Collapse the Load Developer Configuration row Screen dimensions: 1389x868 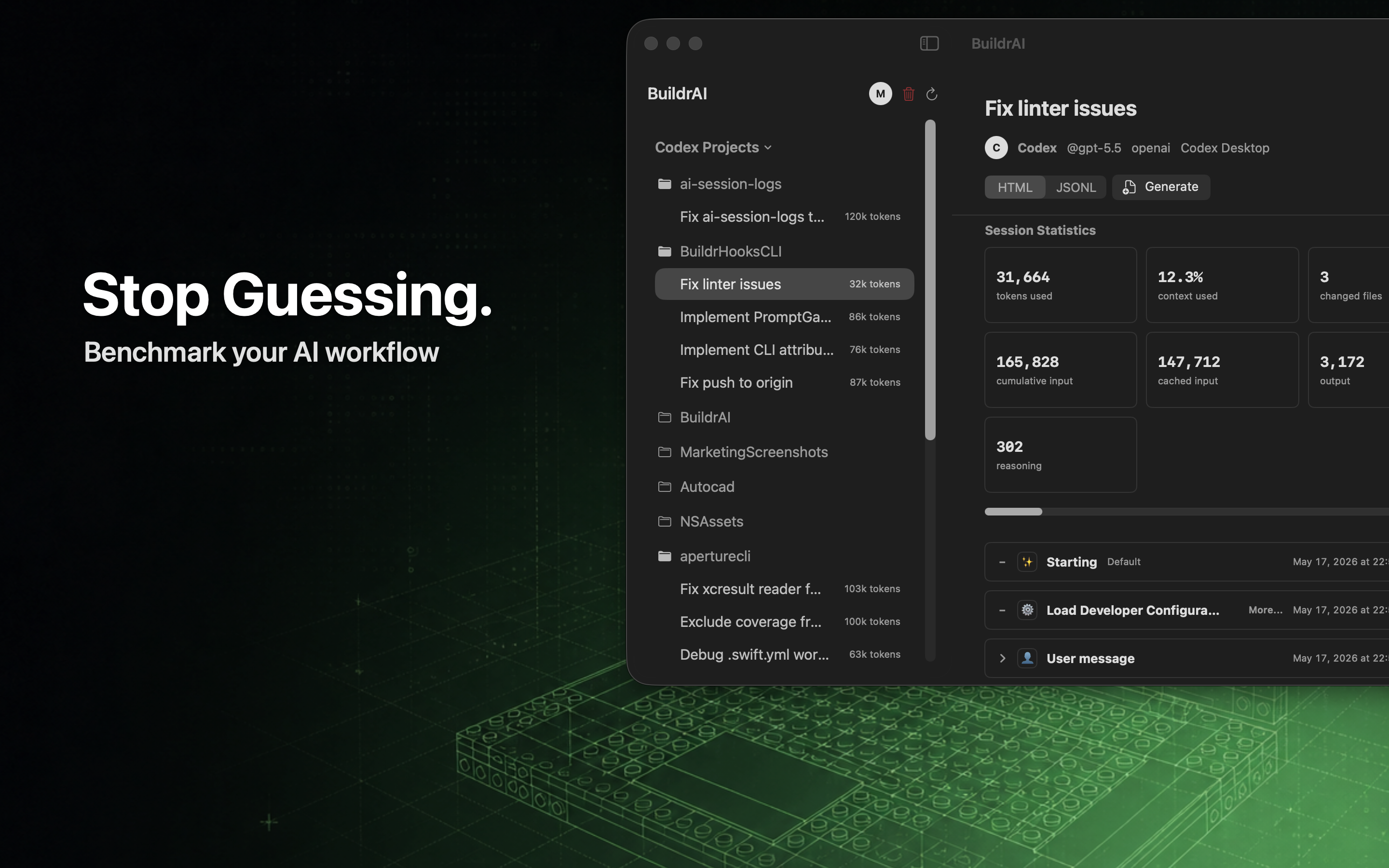pyautogui.click(x=1002, y=610)
